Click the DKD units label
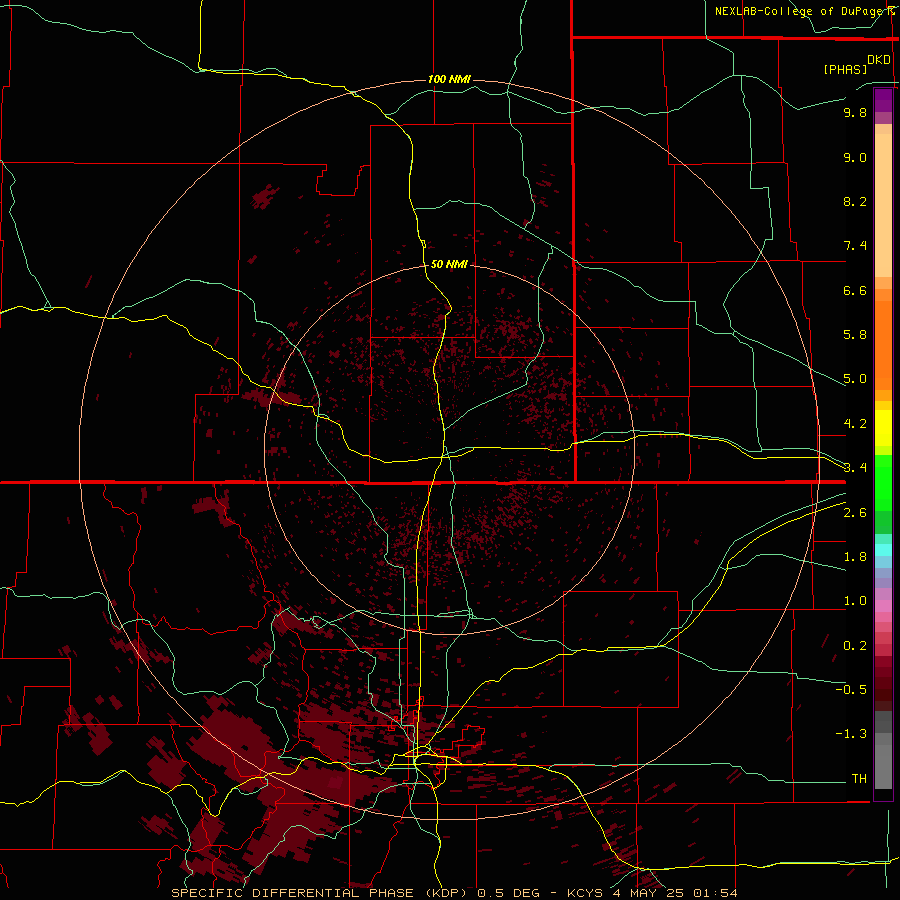900x900 pixels. coord(879,60)
